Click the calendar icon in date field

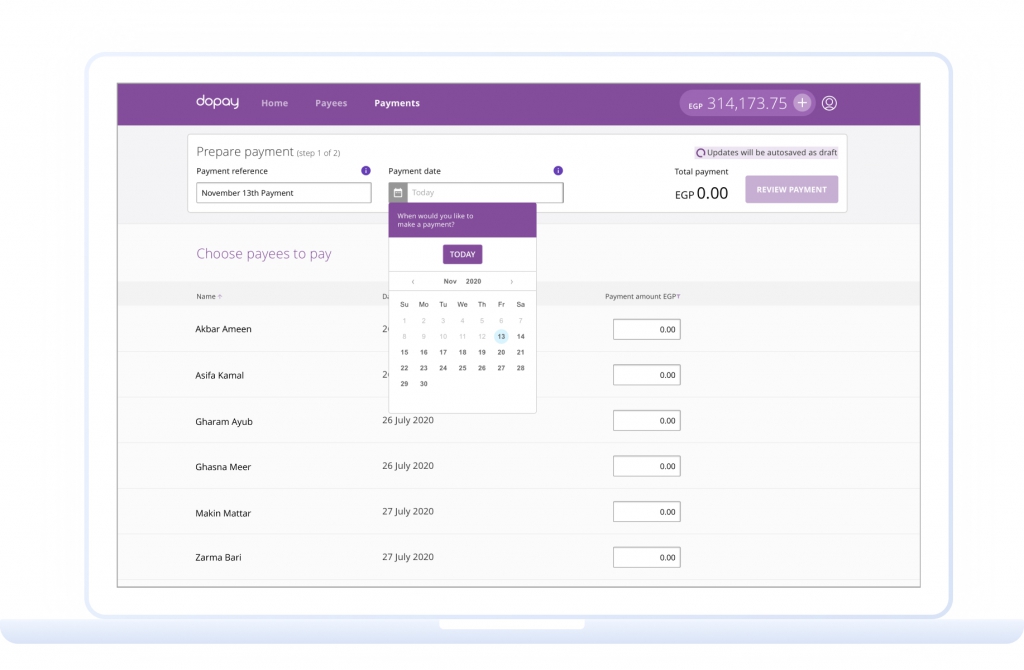398,193
